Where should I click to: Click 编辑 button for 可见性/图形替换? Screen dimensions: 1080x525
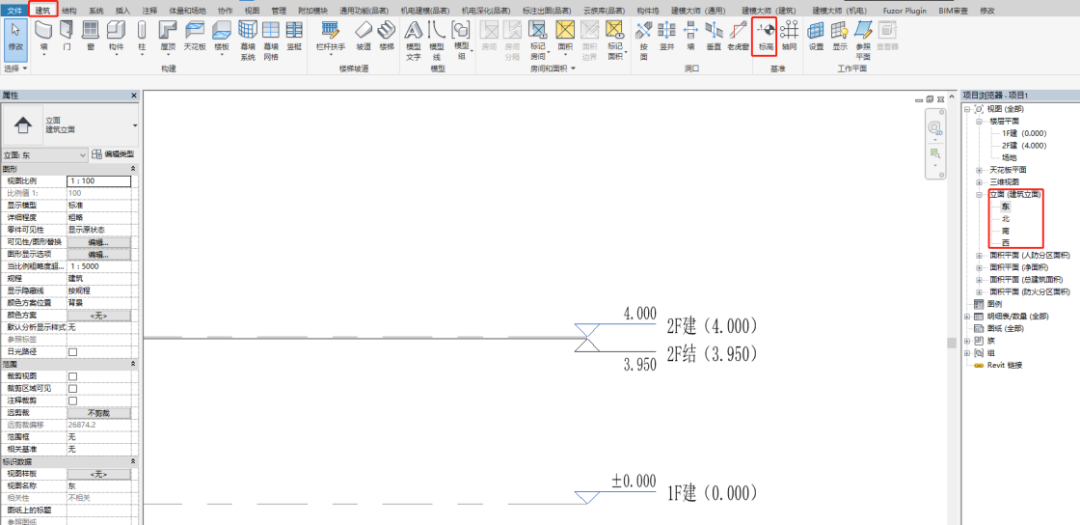pos(98,242)
